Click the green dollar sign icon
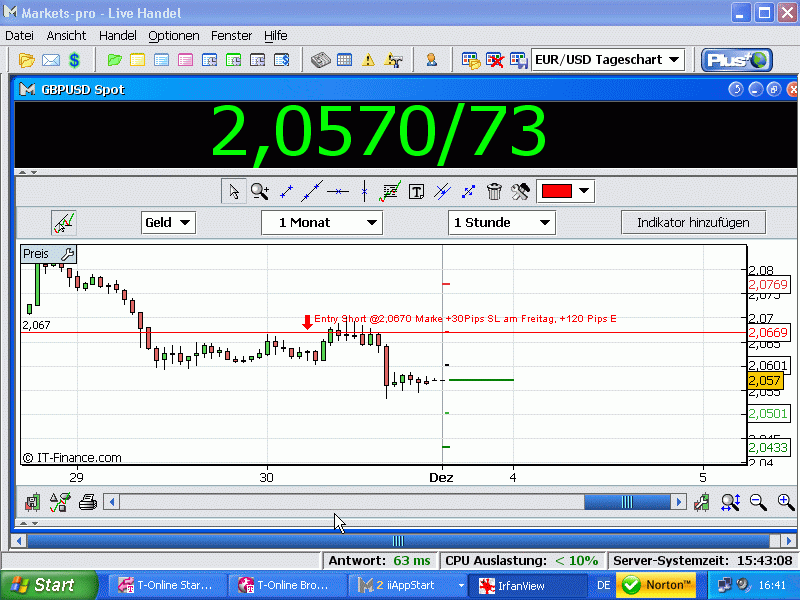The image size is (800, 600). click(74, 60)
